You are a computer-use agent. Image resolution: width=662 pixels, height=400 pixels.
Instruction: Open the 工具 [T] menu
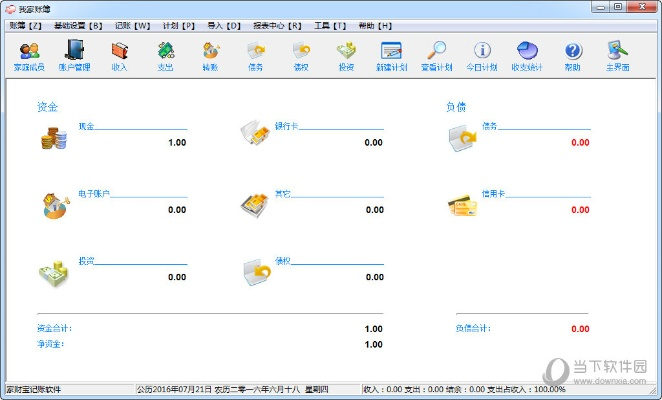(330, 26)
